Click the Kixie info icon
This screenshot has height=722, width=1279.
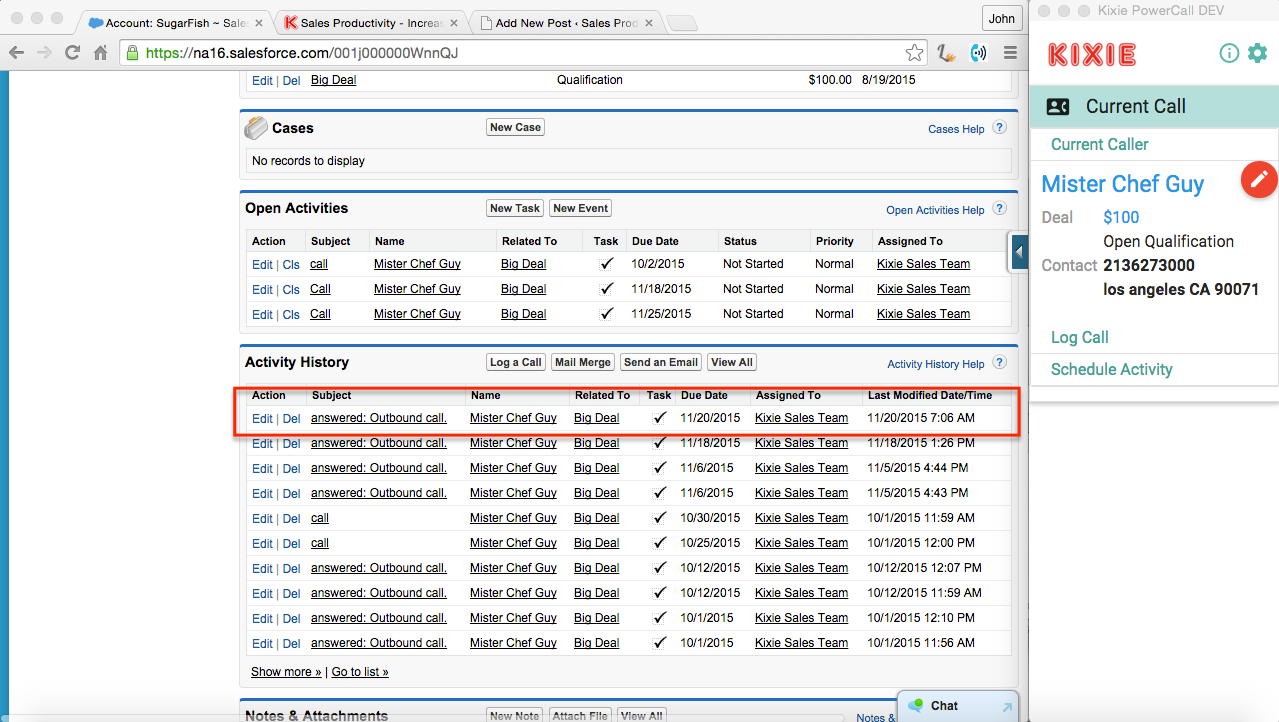click(x=1229, y=53)
